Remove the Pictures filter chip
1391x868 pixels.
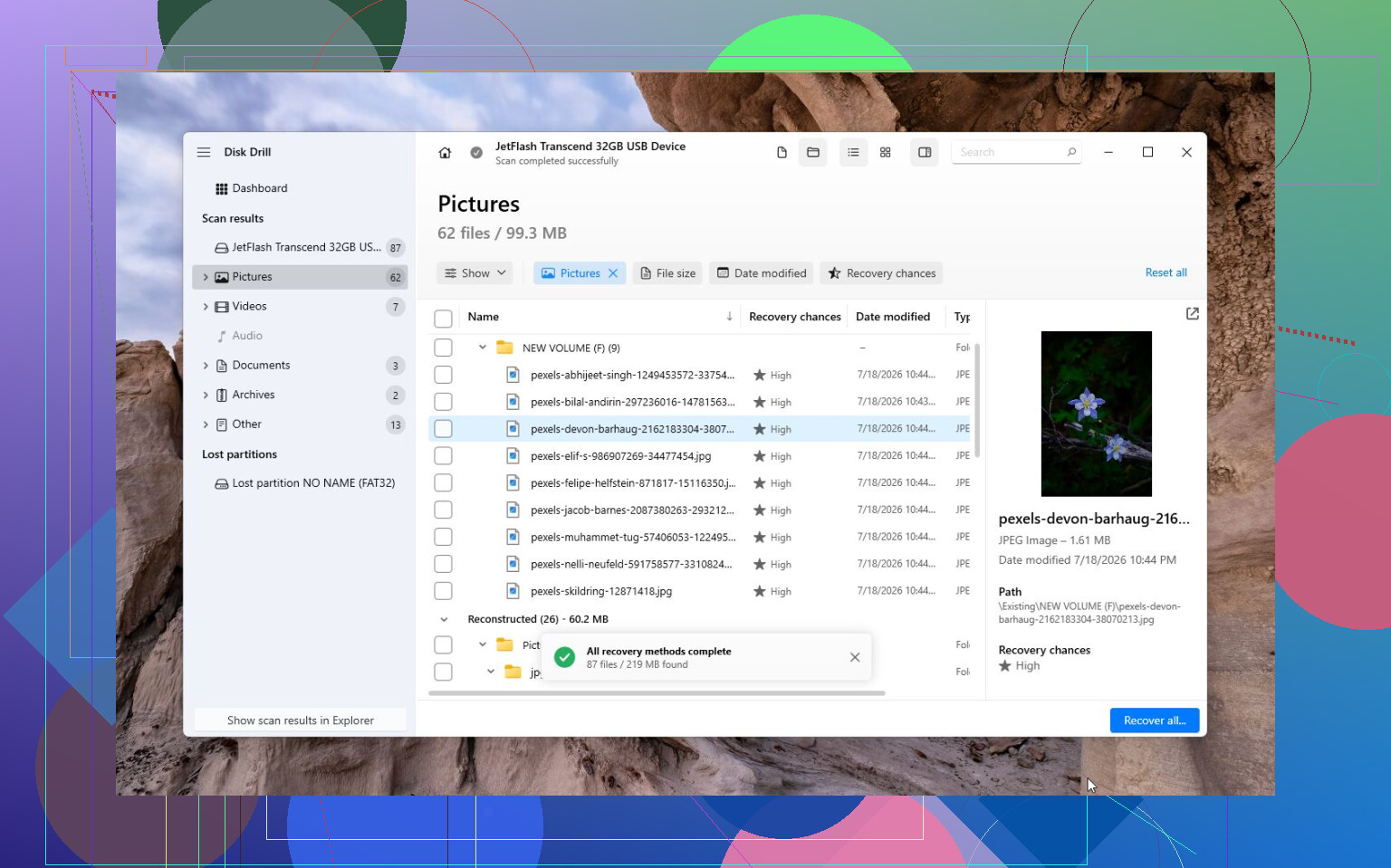613,273
